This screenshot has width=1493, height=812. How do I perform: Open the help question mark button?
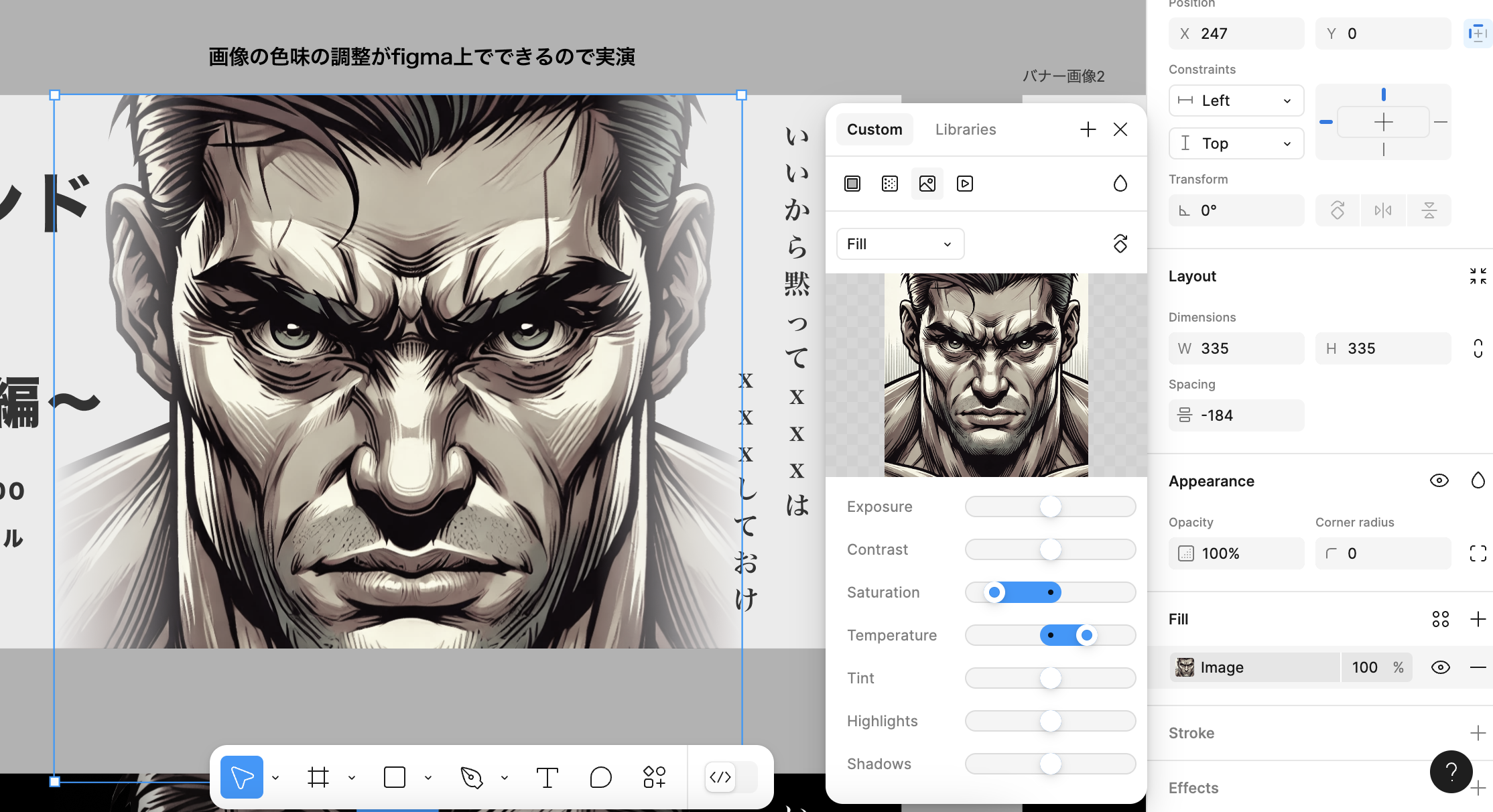point(1450,772)
